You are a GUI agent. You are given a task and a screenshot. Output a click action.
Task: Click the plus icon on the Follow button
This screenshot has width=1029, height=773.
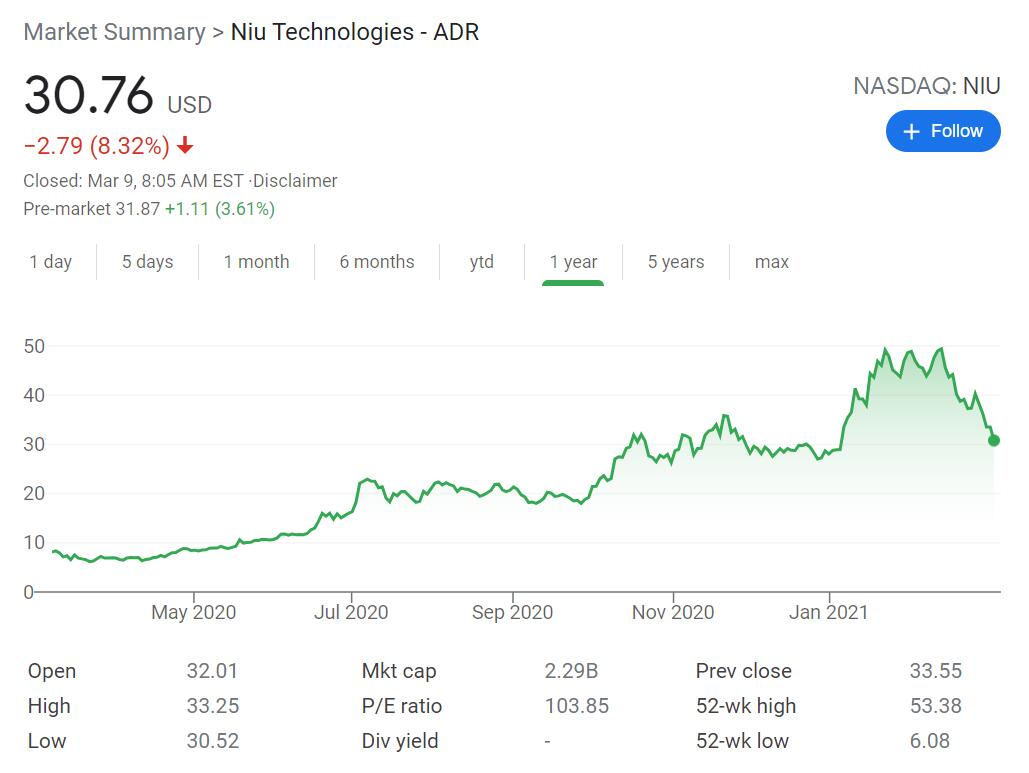point(913,131)
